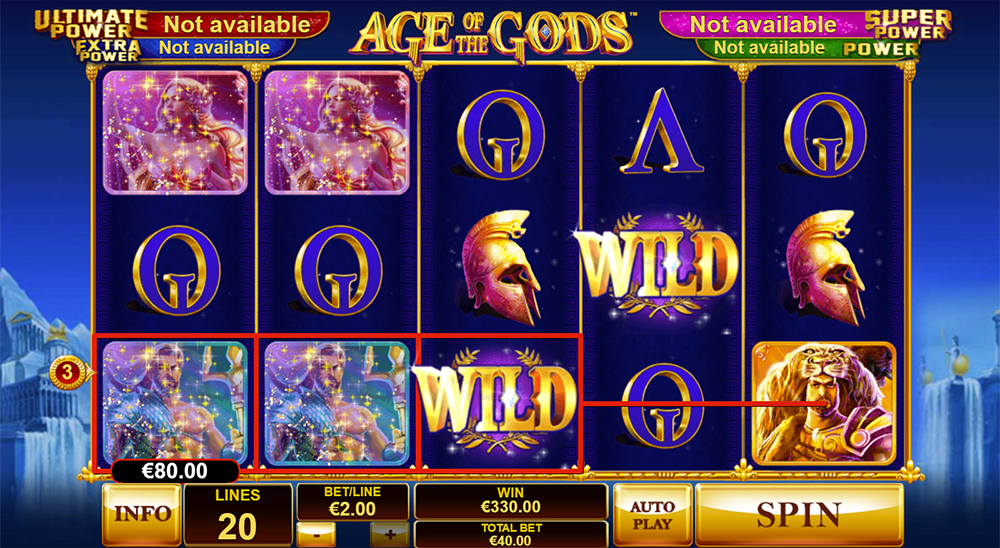Open the INFO paytable button
The width and height of the screenshot is (1000, 548).
click(x=142, y=514)
